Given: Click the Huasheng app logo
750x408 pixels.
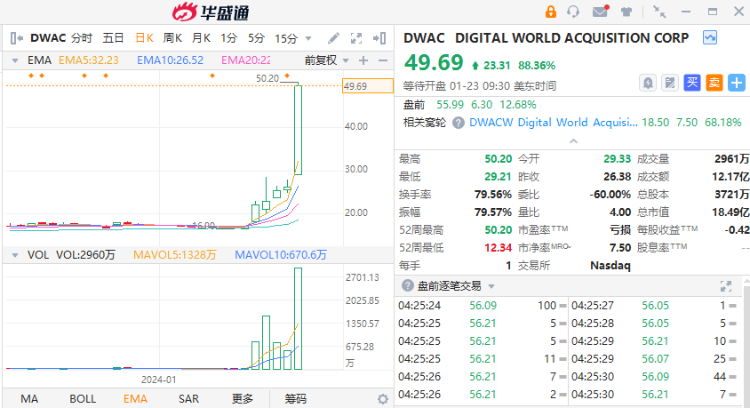Looking at the screenshot, I should 211,12.
